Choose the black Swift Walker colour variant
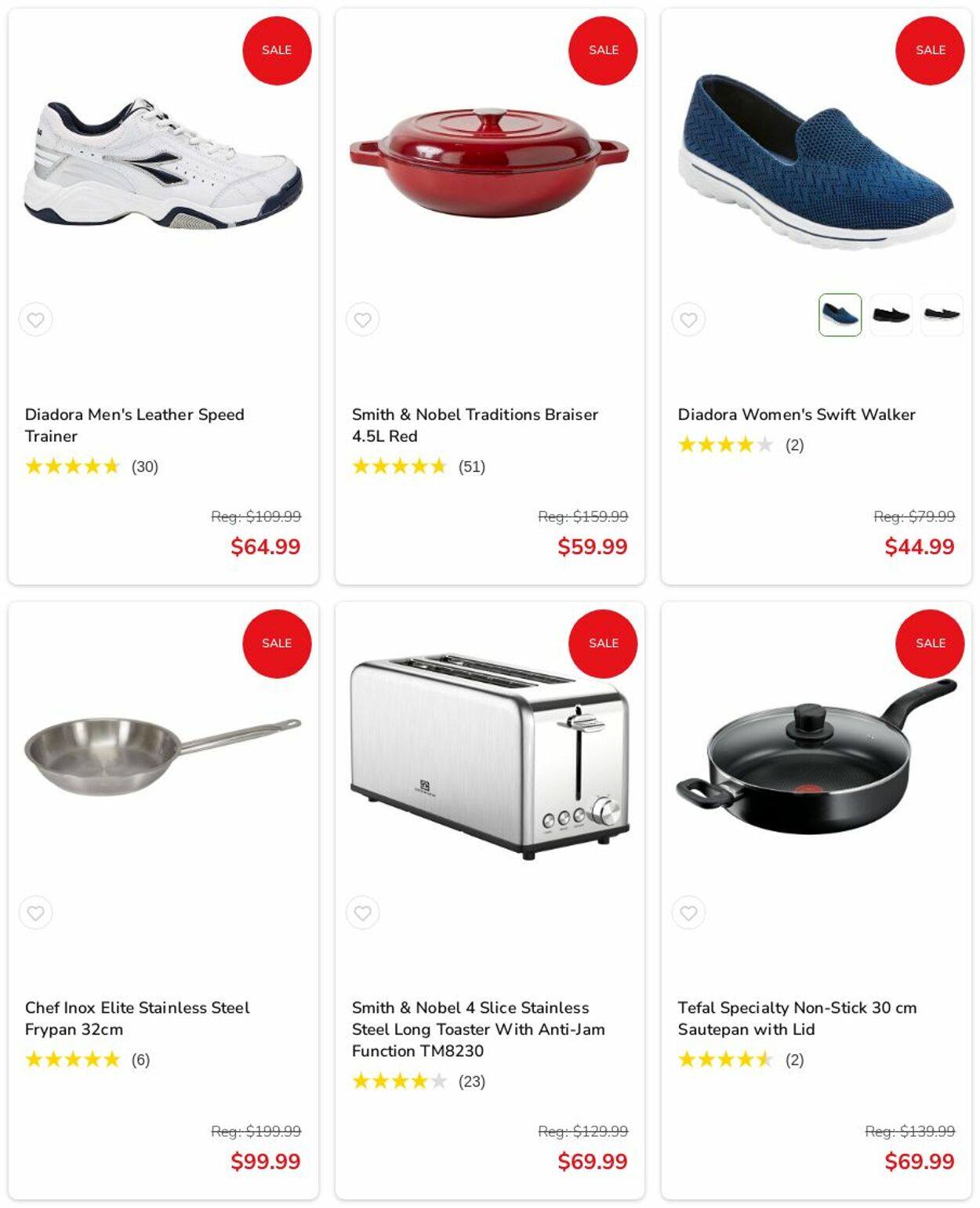The width and height of the screenshot is (980, 1208). click(891, 315)
